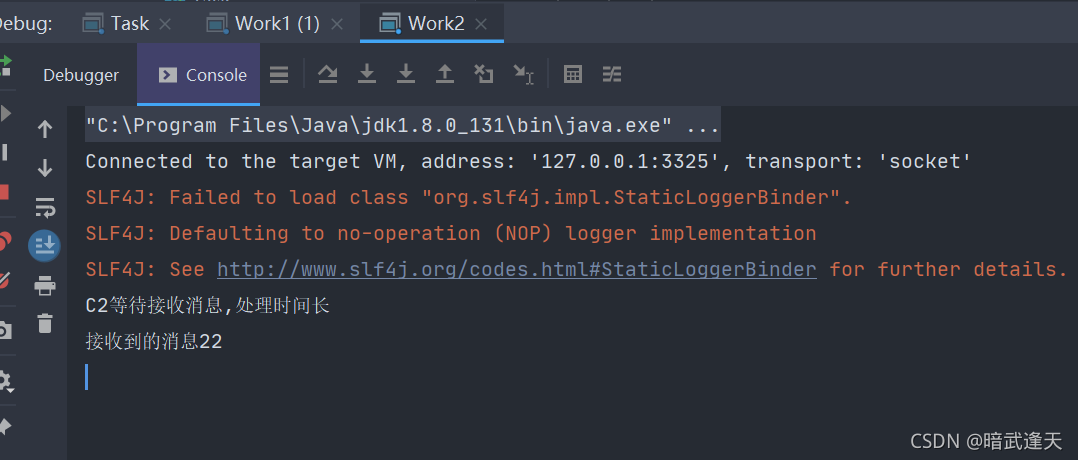Toggle Scroll to End of console

coord(45,245)
